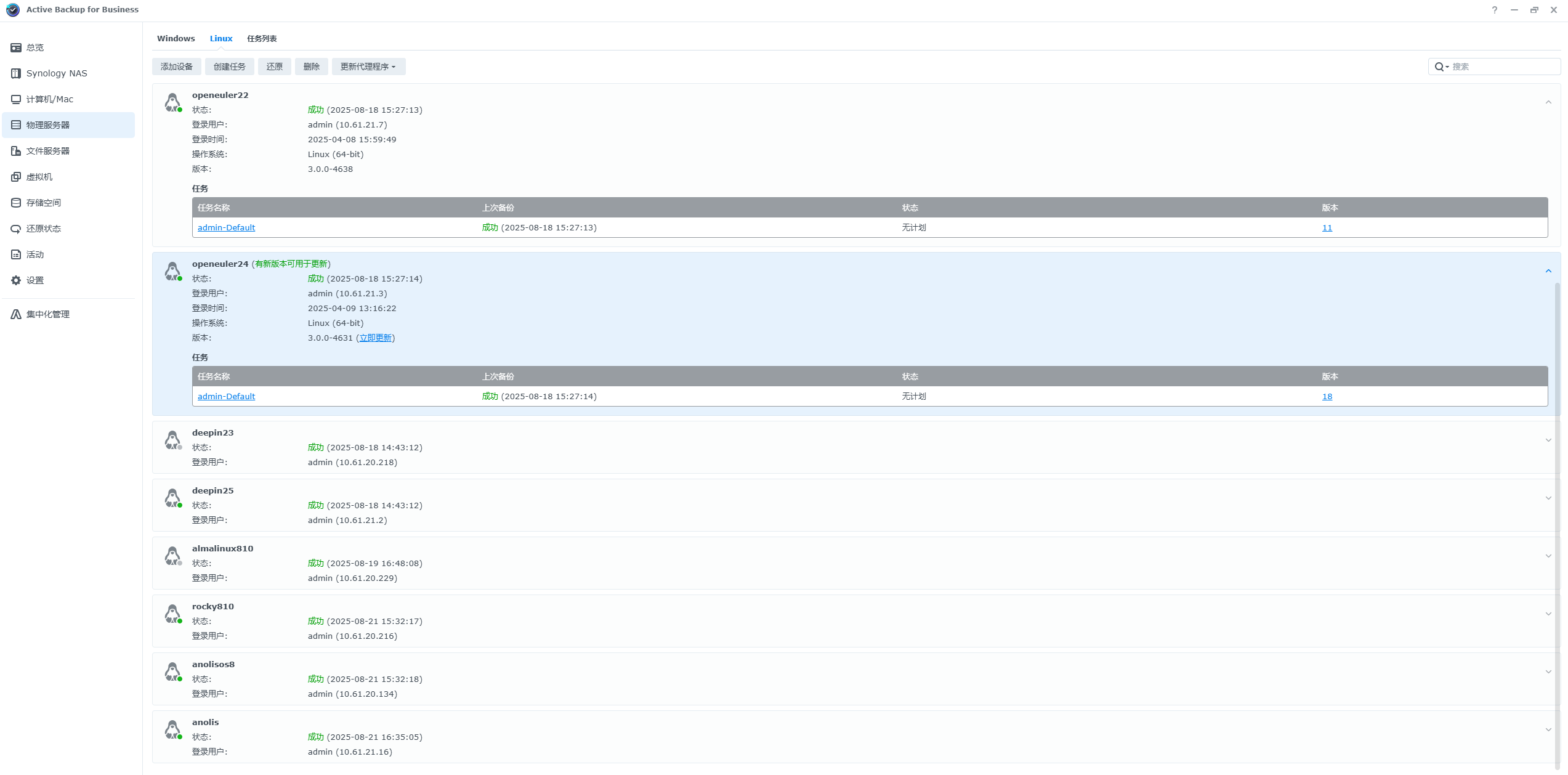
Task: Select the rocky810 Linux penguin icon
Action: [173, 614]
